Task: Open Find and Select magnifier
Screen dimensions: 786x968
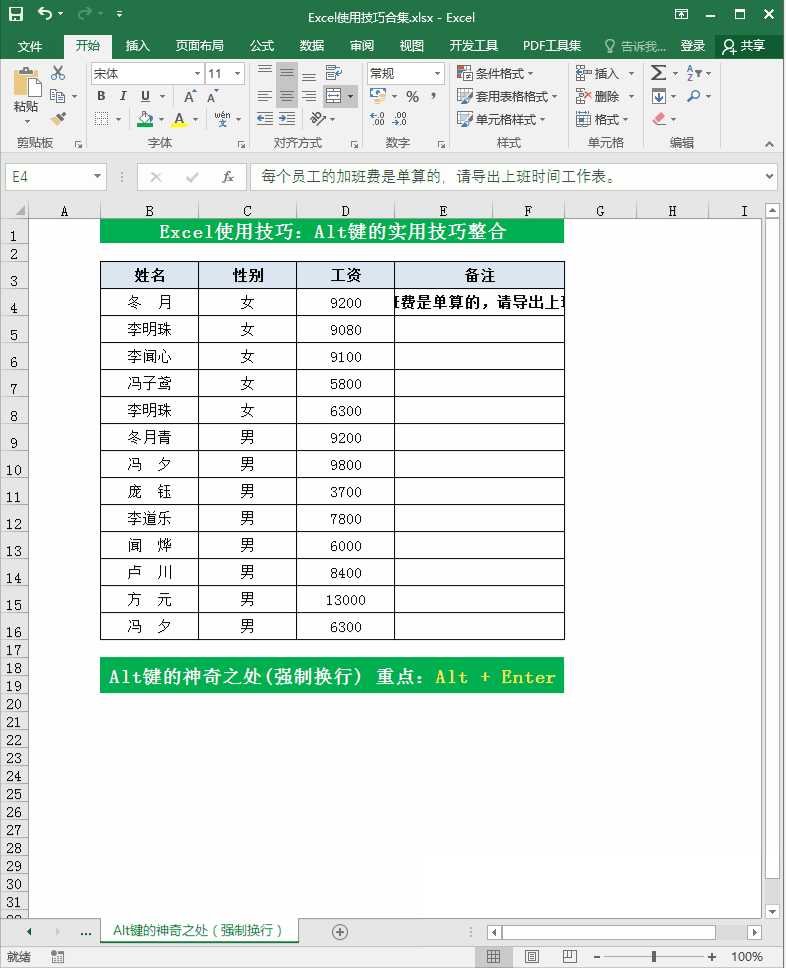Action: pyautogui.click(x=694, y=96)
